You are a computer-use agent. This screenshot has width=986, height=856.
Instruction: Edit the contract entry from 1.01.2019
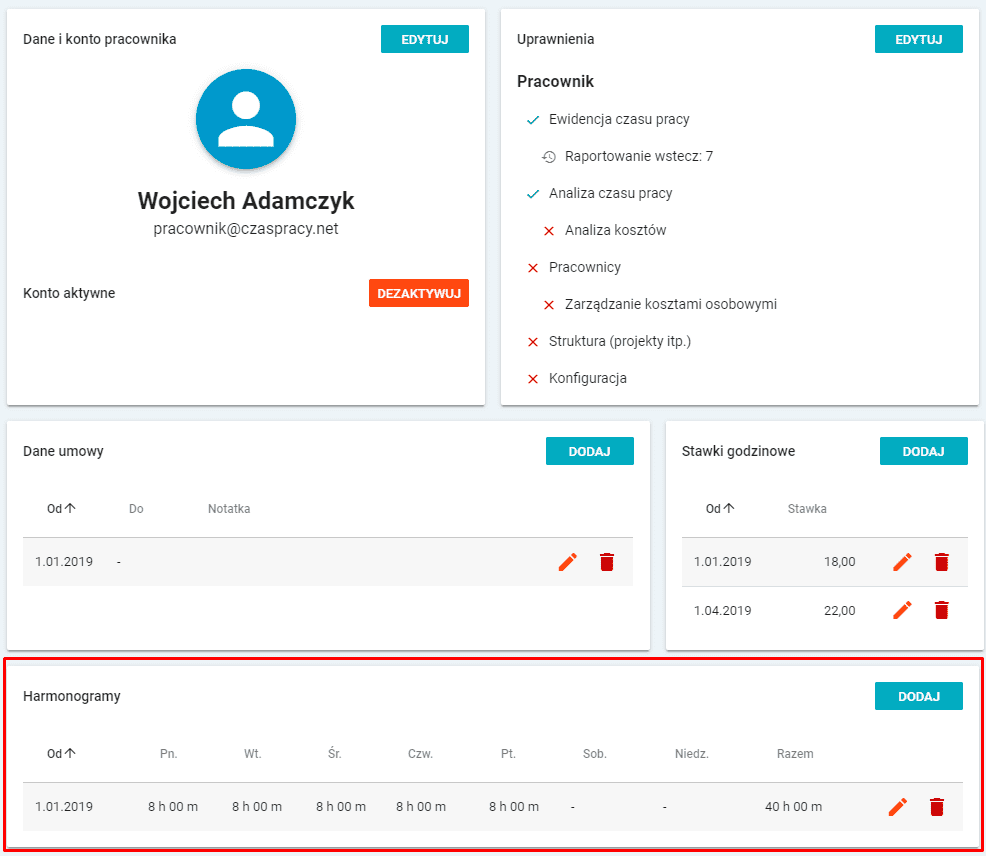click(567, 562)
